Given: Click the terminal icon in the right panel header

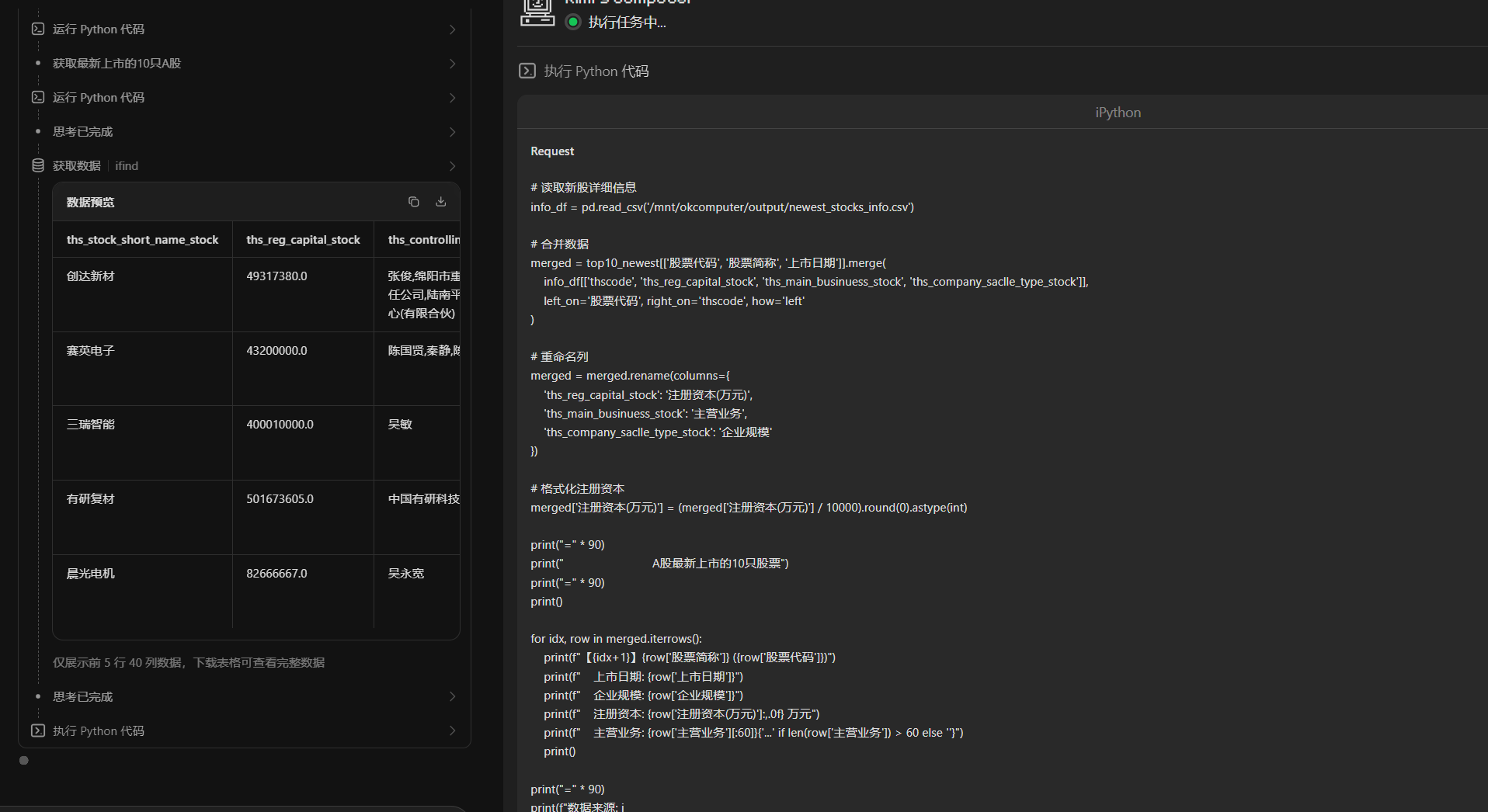Looking at the screenshot, I should [527, 71].
